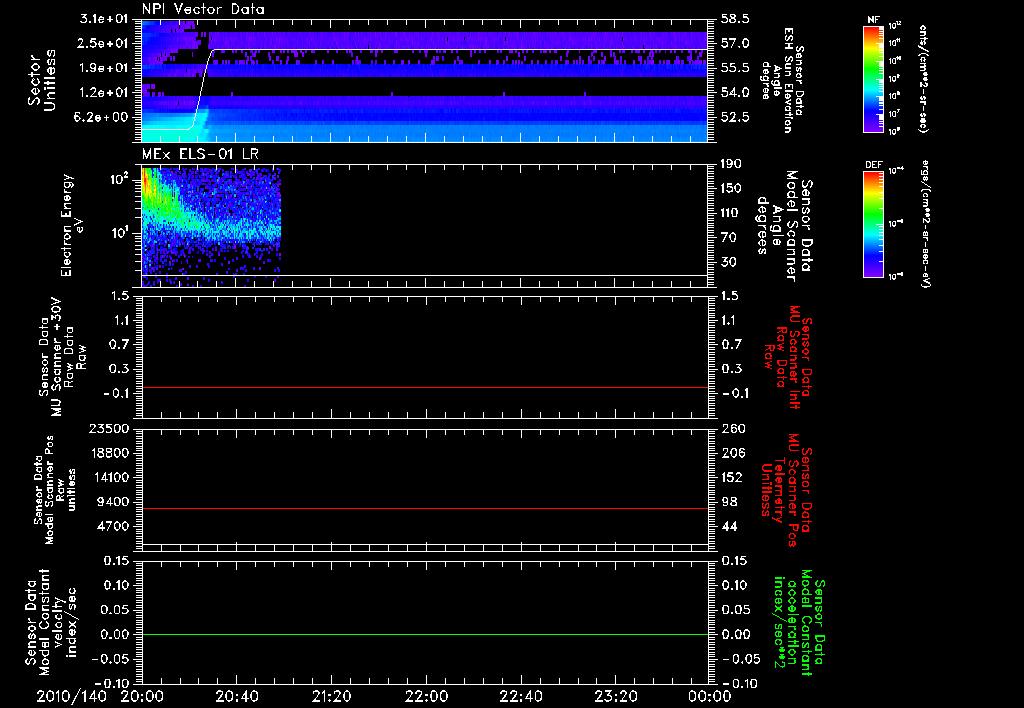1024x708 pixels.
Task: Click 'ESH Sun Elevation Angle degree' axis label
Action: tap(784, 79)
